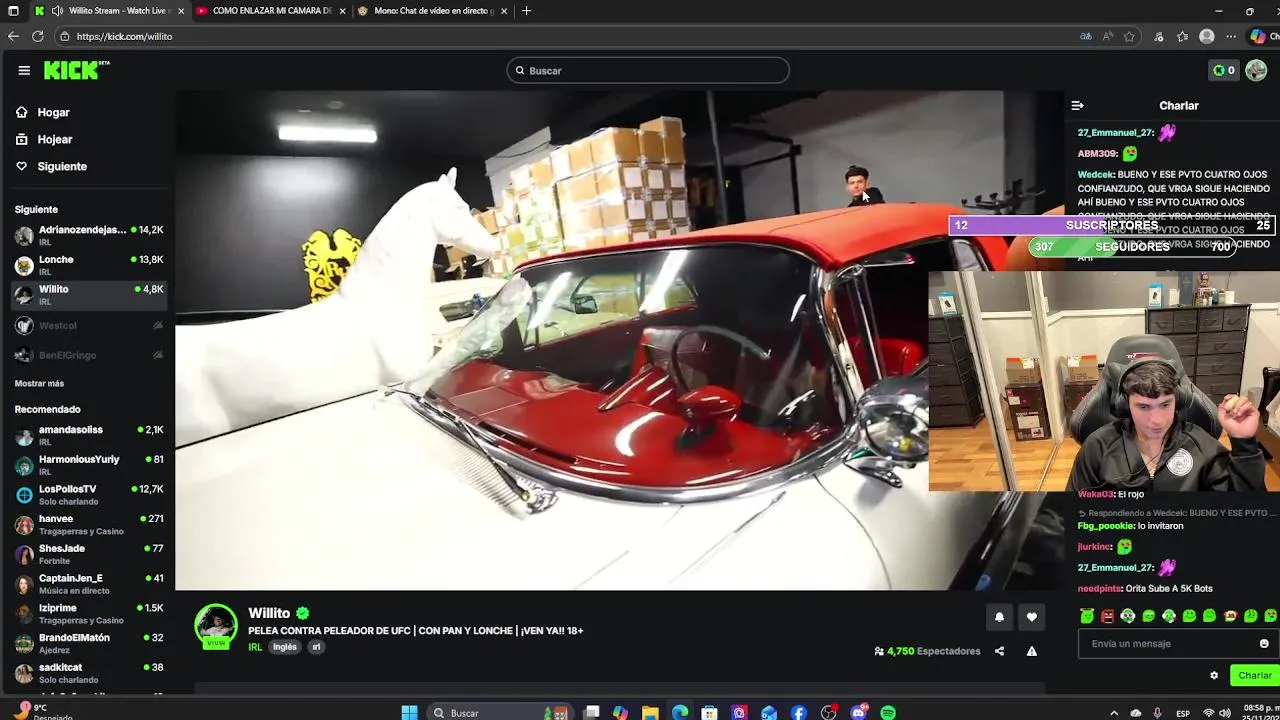Viewport: 1280px width, 720px height.
Task: Open the Windows Start menu
Action: pos(409,712)
